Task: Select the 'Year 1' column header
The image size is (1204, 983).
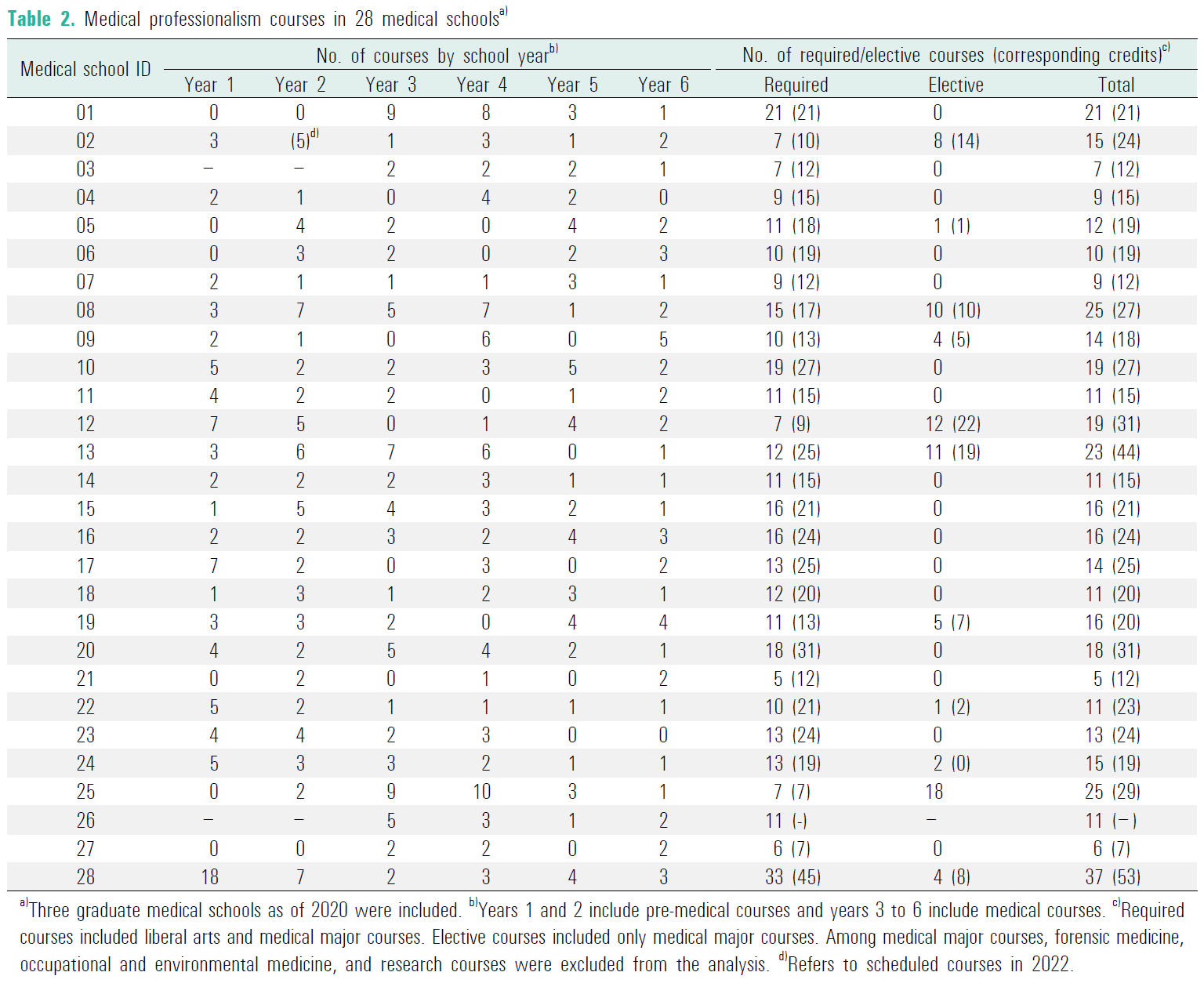Action: (209, 85)
